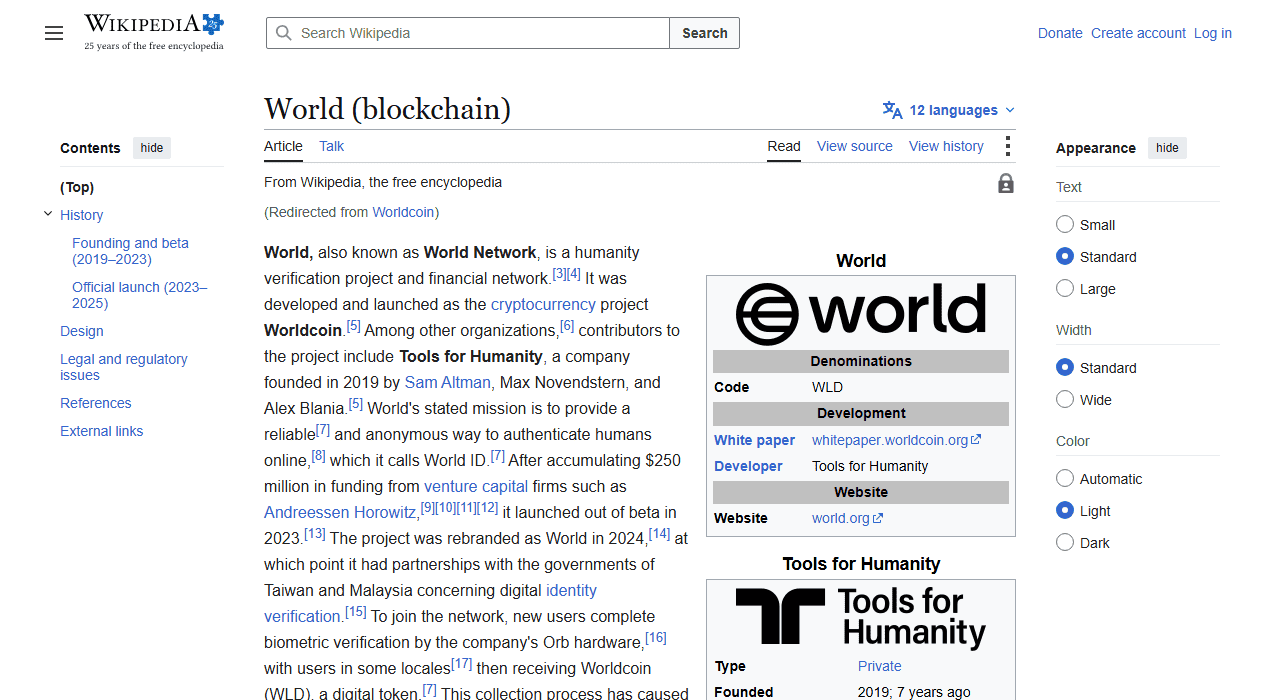Click the Search button

tap(705, 33)
